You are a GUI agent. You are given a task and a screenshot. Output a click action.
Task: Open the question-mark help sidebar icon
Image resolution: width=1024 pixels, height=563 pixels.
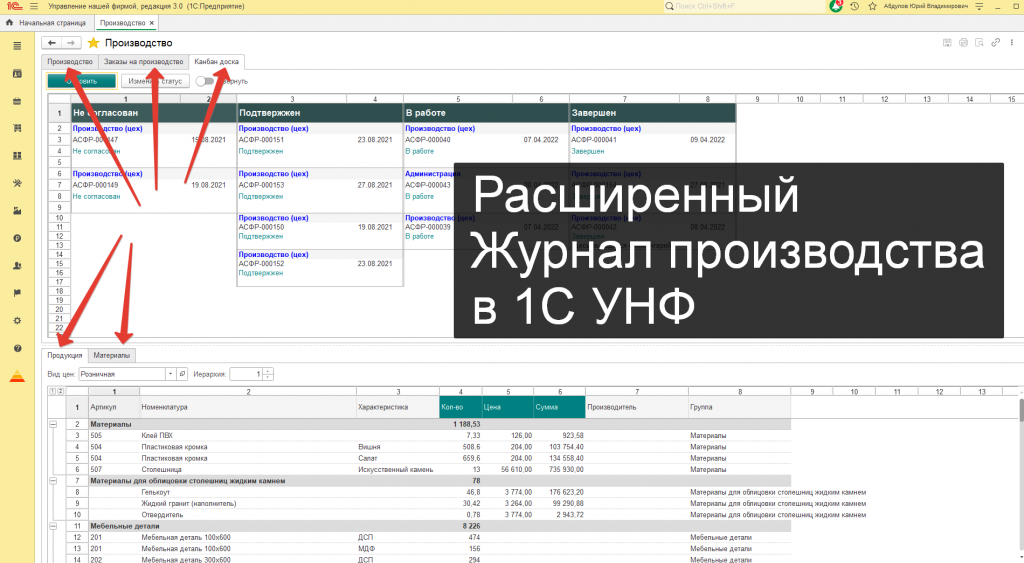[17, 348]
